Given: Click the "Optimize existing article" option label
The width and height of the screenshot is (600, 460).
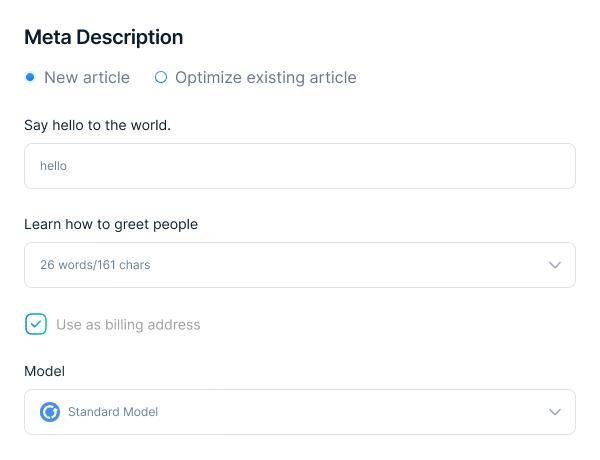Looking at the screenshot, I should coord(265,77).
